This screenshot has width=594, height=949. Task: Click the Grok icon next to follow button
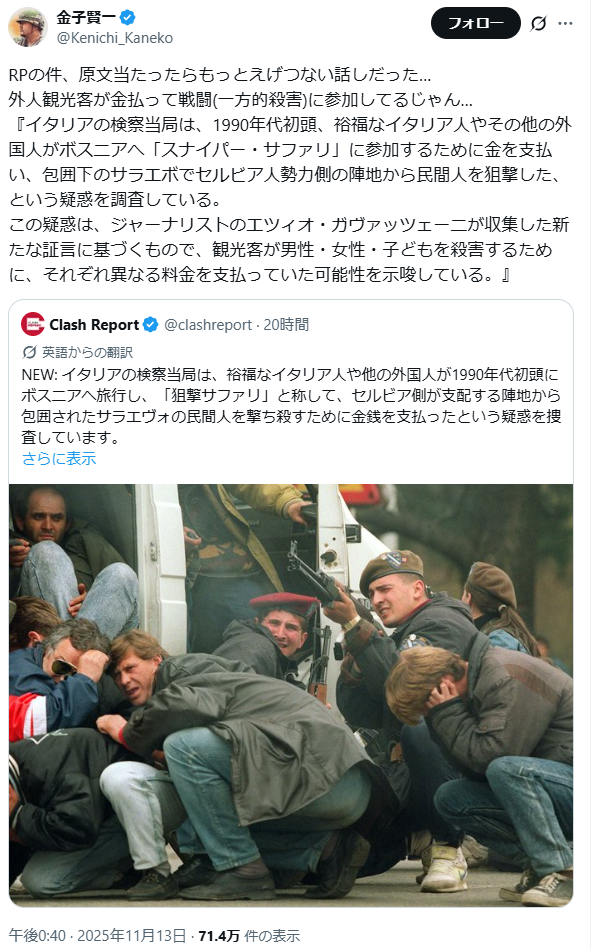tap(538, 24)
